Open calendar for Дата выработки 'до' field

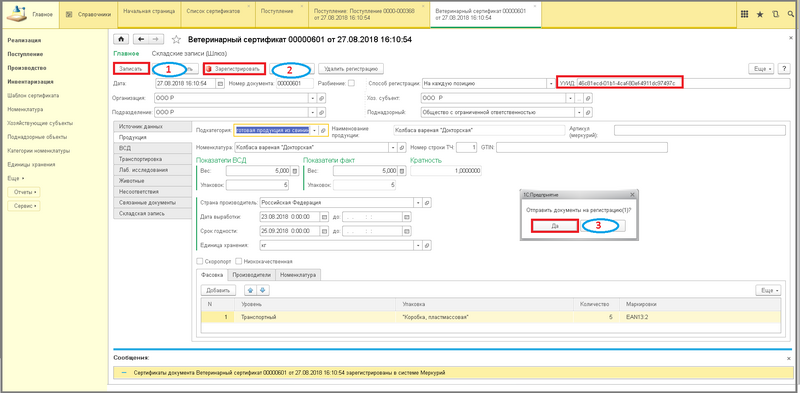click(407, 216)
